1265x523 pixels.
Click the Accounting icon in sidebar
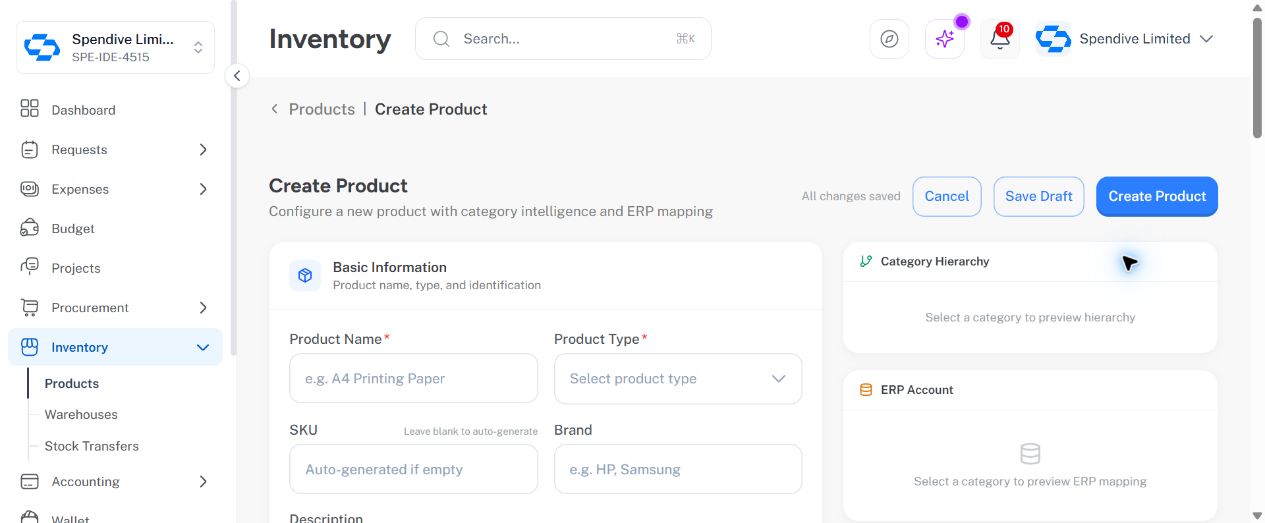click(30, 481)
